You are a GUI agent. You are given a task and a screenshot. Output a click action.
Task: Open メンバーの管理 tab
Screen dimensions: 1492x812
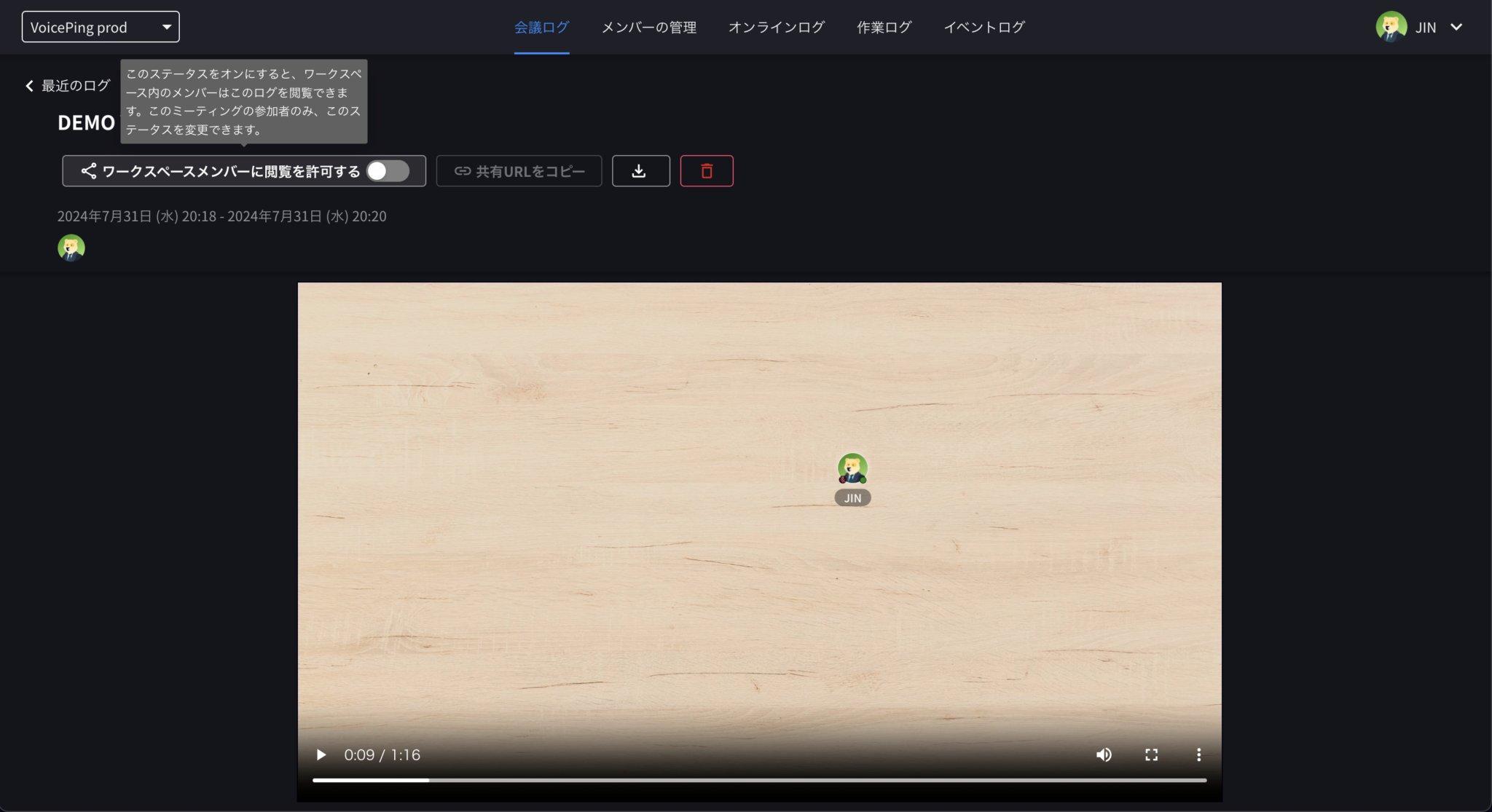[x=648, y=27]
